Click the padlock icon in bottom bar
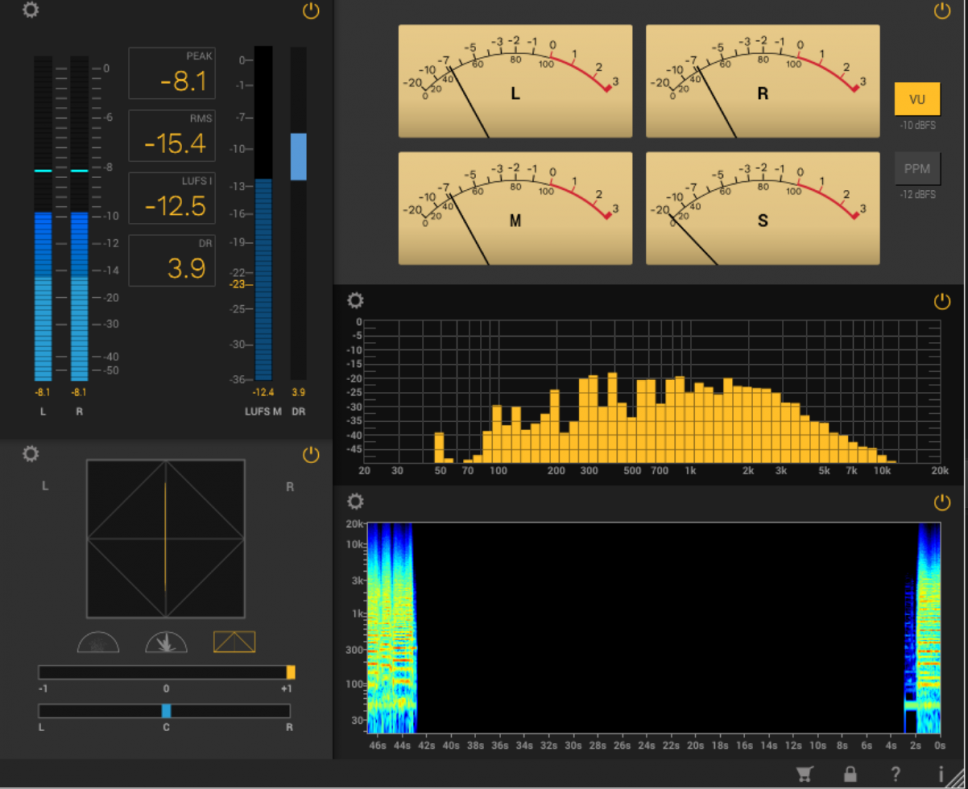968x789 pixels. (x=850, y=773)
